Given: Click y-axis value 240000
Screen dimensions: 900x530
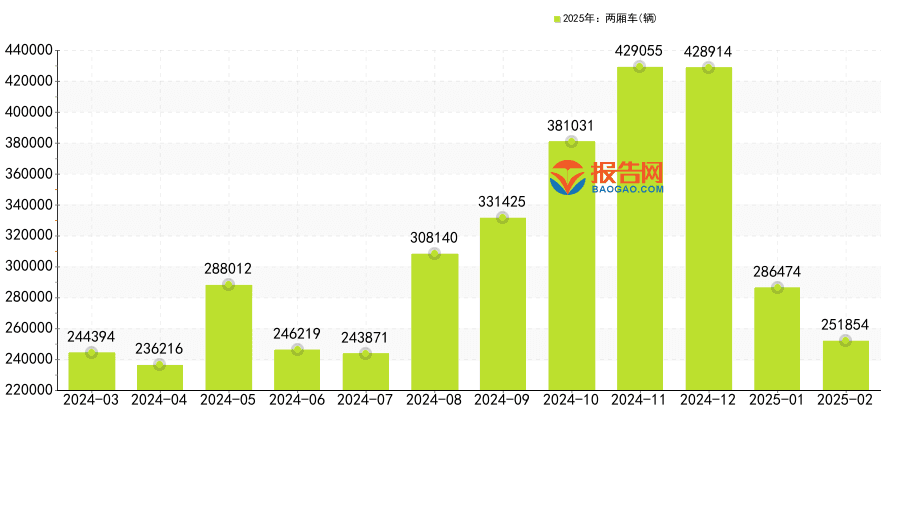Looking at the screenshot, I should [x=29, y=359].
